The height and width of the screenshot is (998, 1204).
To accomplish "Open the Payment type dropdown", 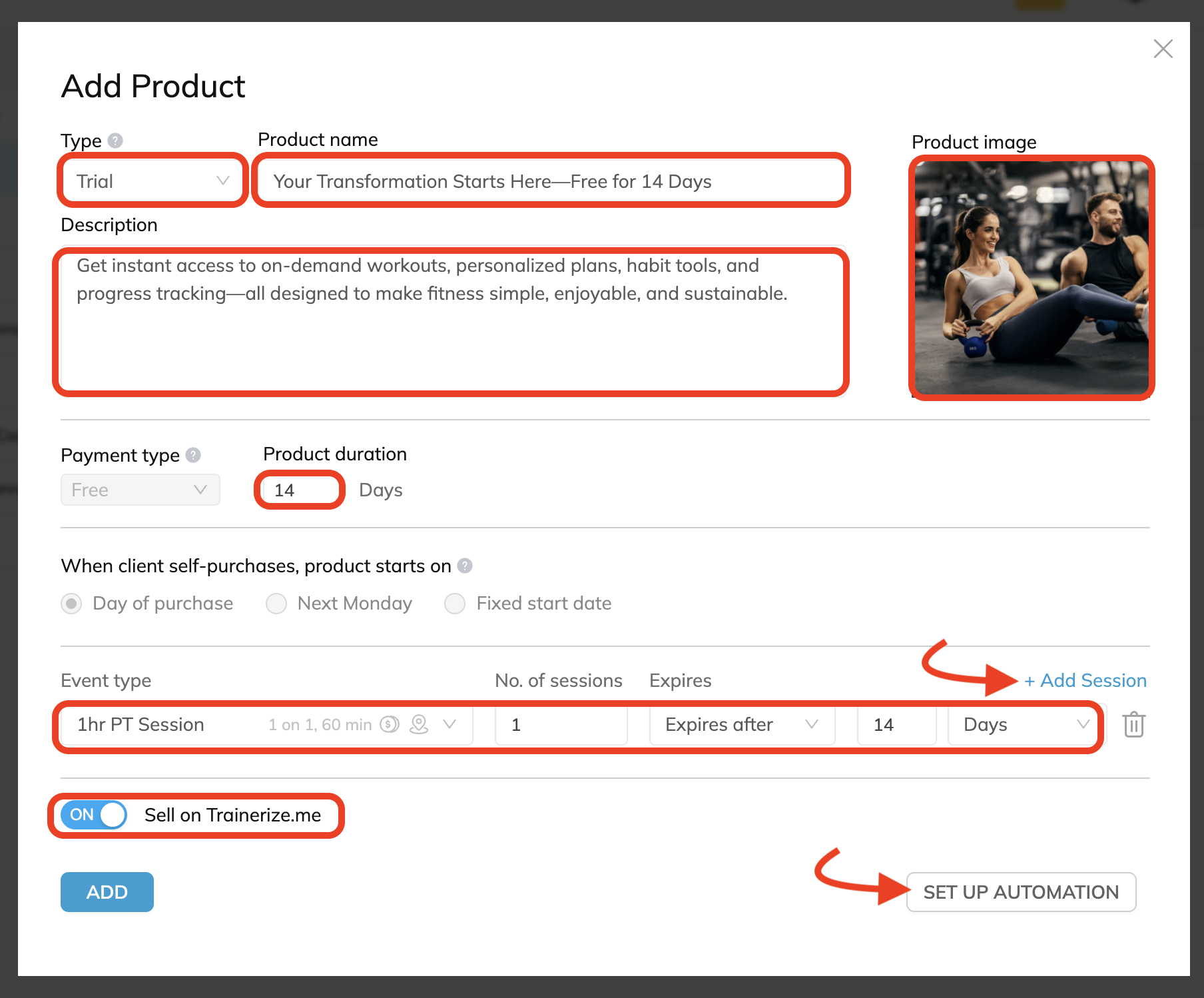I will 140,490.
